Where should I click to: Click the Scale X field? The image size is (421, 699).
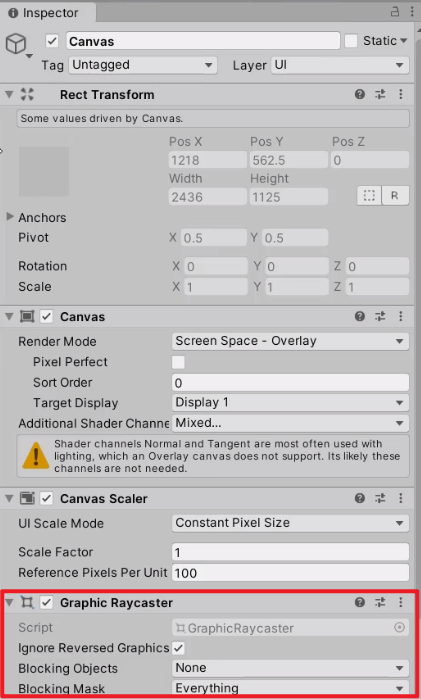coord(214,287)
